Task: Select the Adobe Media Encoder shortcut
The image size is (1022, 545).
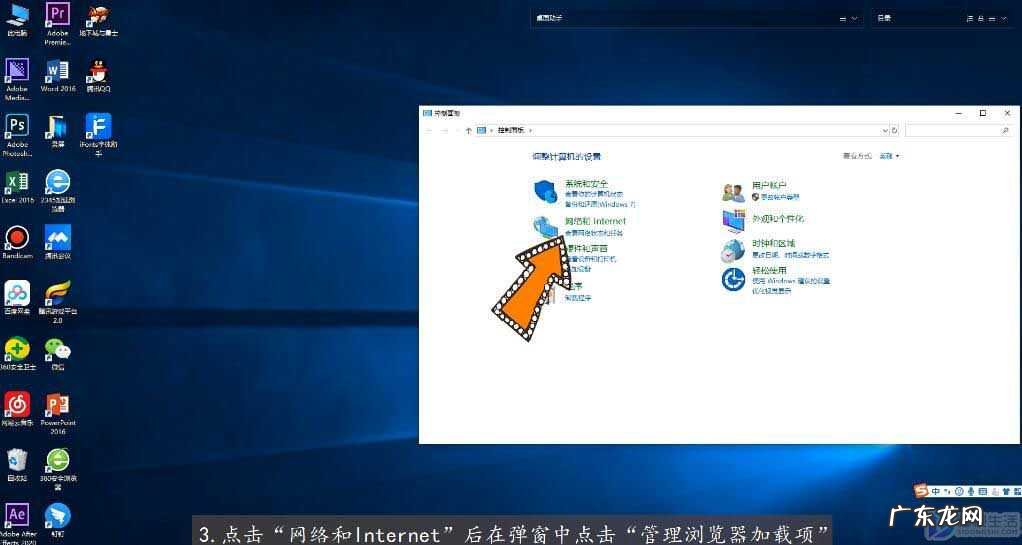Action: (x=17, y=80)
